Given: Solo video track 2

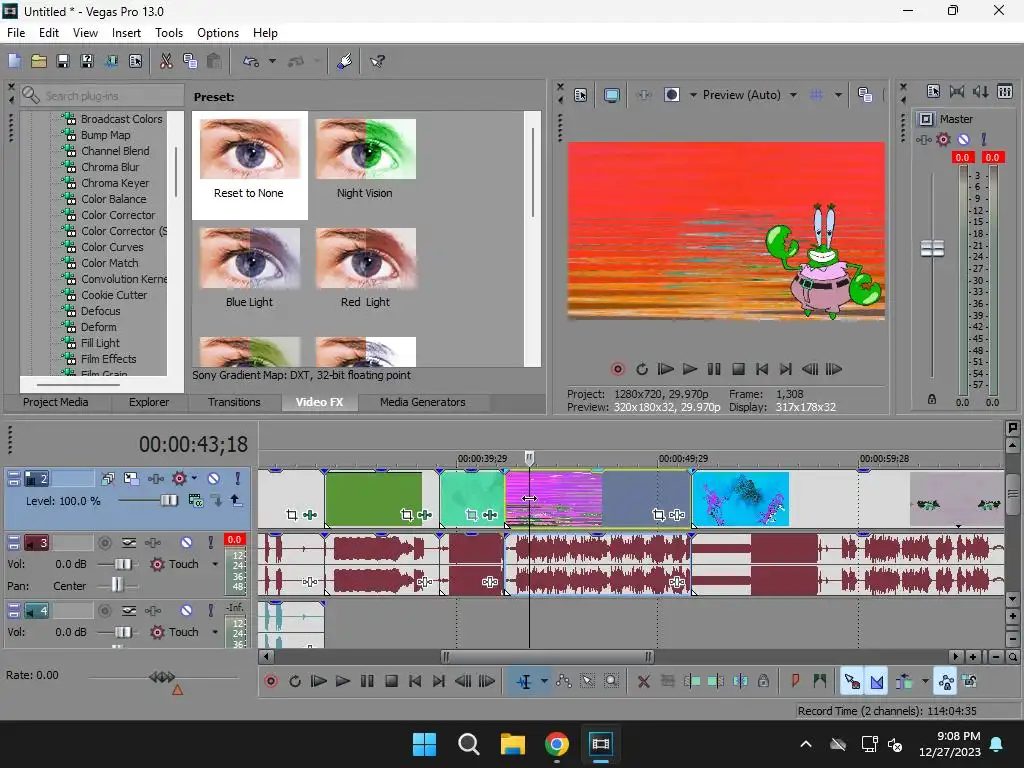Looking at the screenshot, I should (238, 479).
